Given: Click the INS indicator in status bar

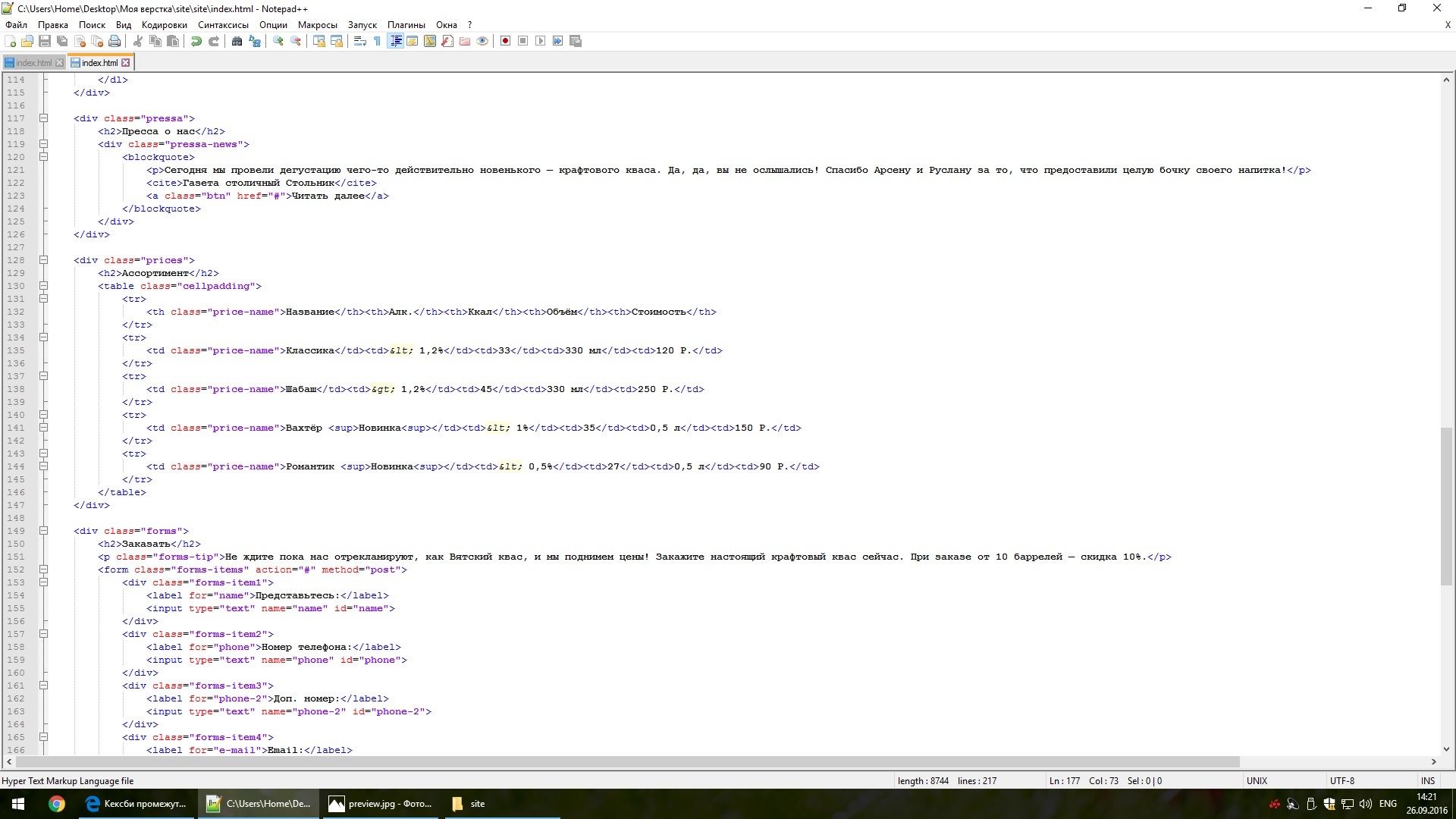Looking at the screenshot, I should coord(1428,780).
